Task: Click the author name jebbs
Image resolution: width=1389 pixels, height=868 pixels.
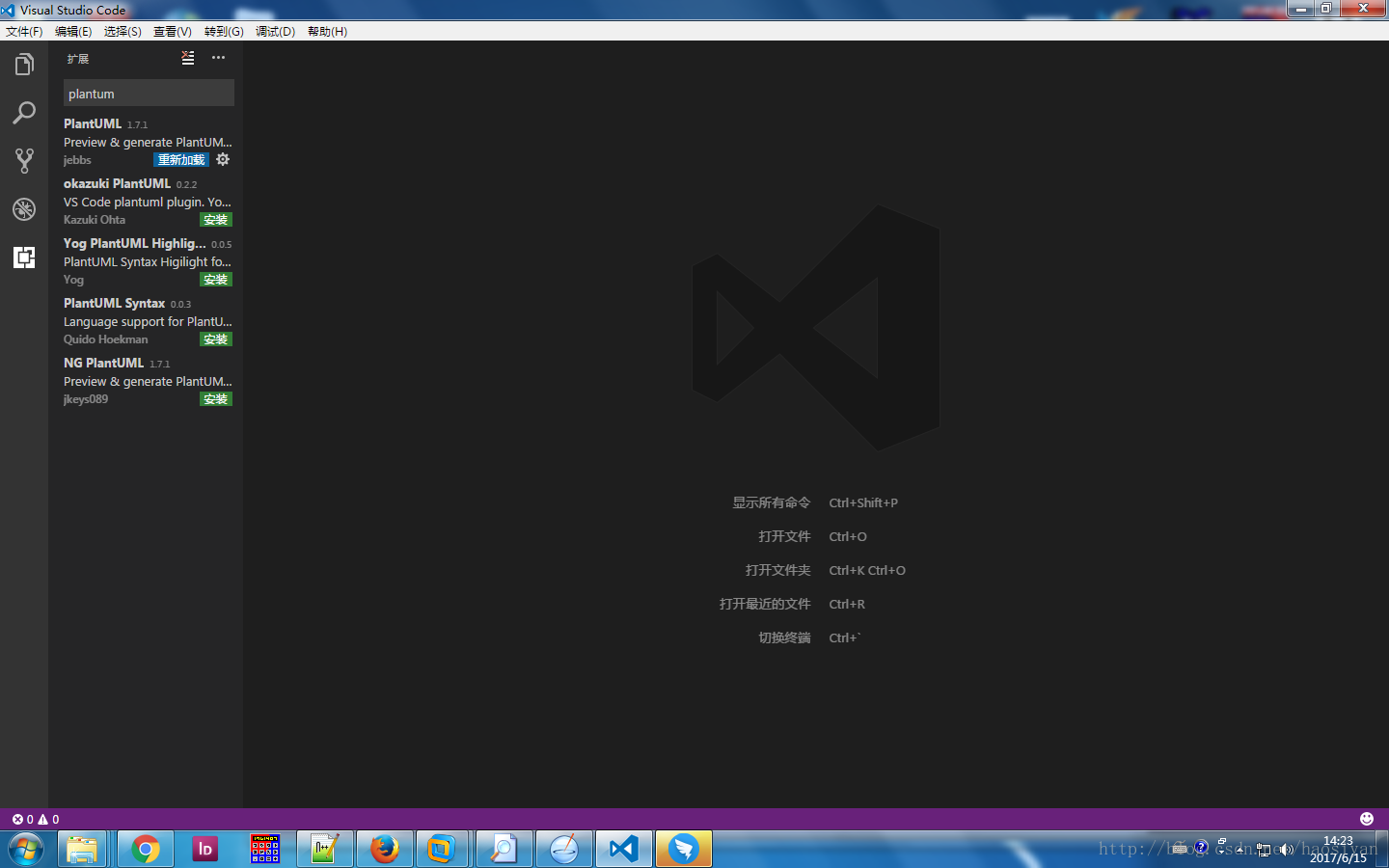Action: [77, 160]
